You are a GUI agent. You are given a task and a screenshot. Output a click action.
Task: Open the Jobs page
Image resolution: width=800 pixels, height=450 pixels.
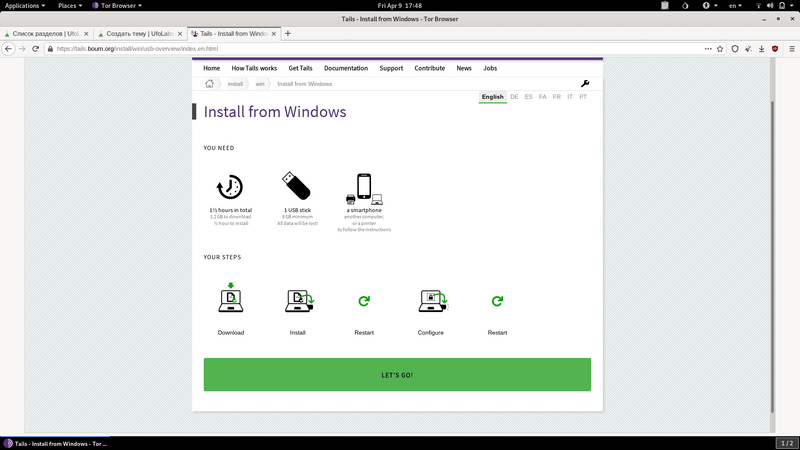[x=490, y=68]
